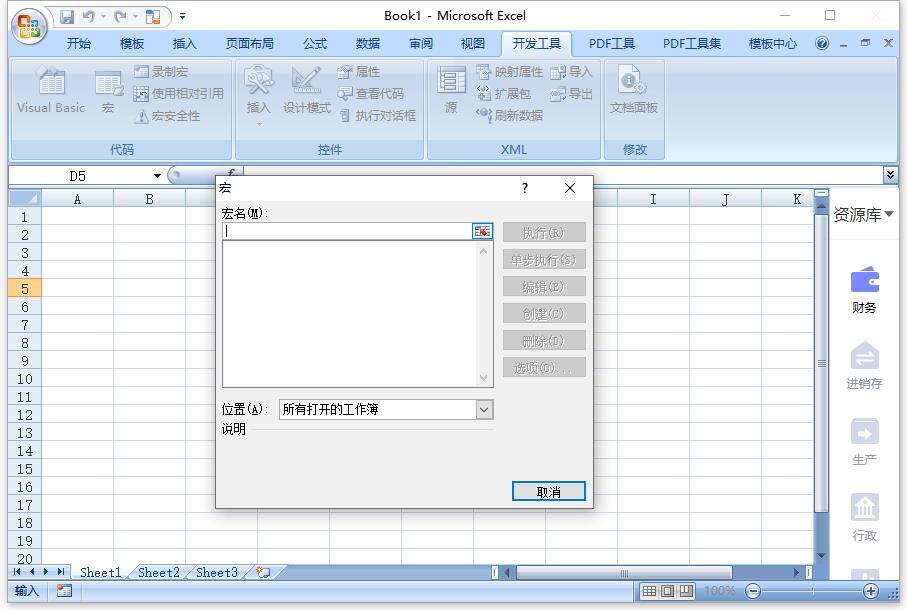Click the 宏名 macro name input field
Viewport: 907px width, 610px height.
click(x=348, y=232)
